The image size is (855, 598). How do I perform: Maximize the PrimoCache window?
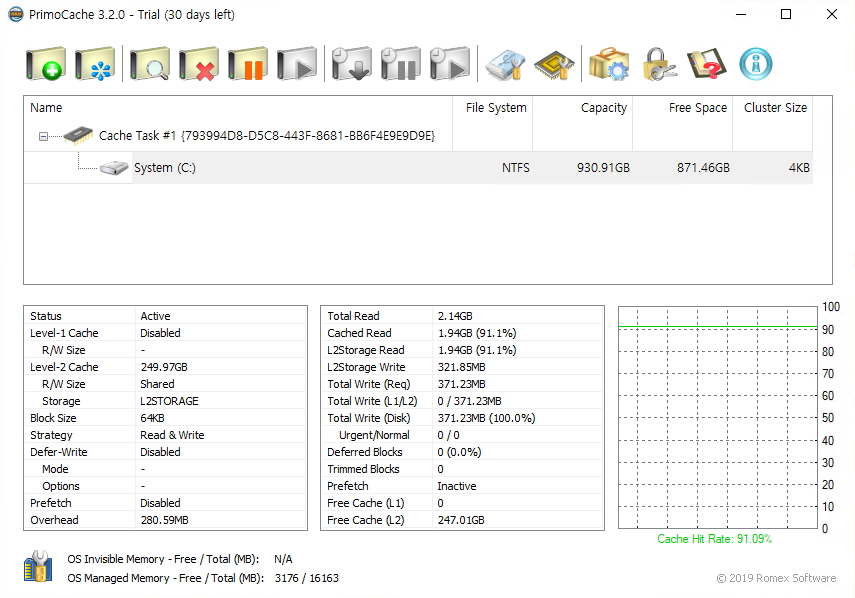(x=786, y=14)
